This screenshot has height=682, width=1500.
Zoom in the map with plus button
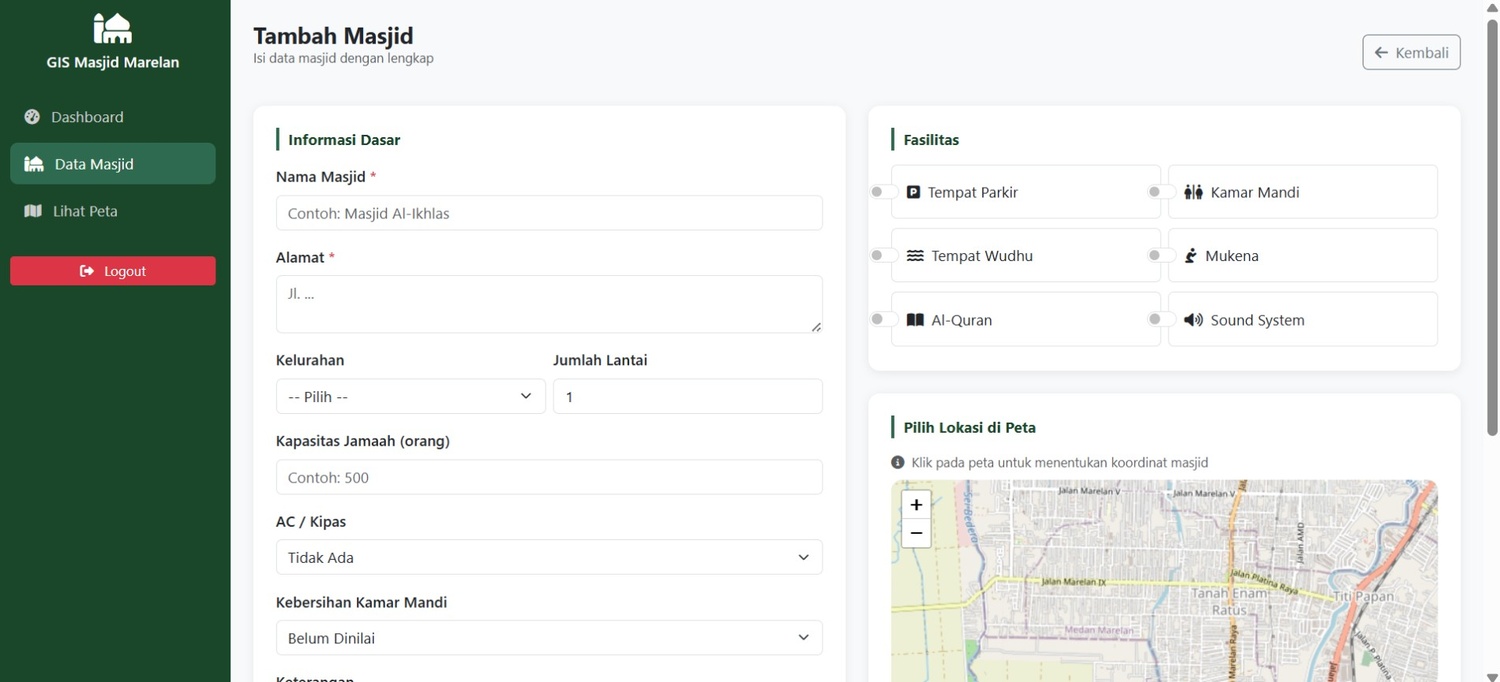pos(916,504)
